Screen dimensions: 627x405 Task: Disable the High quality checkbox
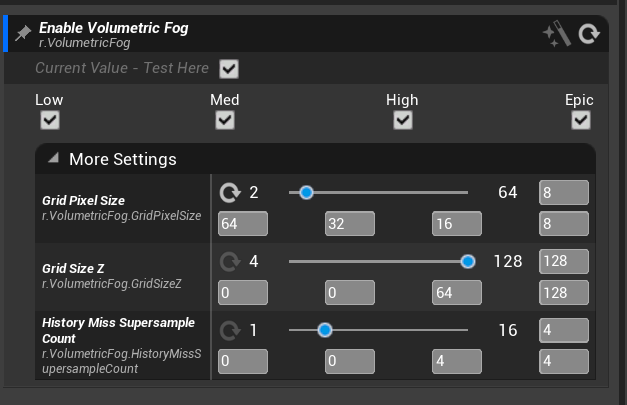pos(403,120)
